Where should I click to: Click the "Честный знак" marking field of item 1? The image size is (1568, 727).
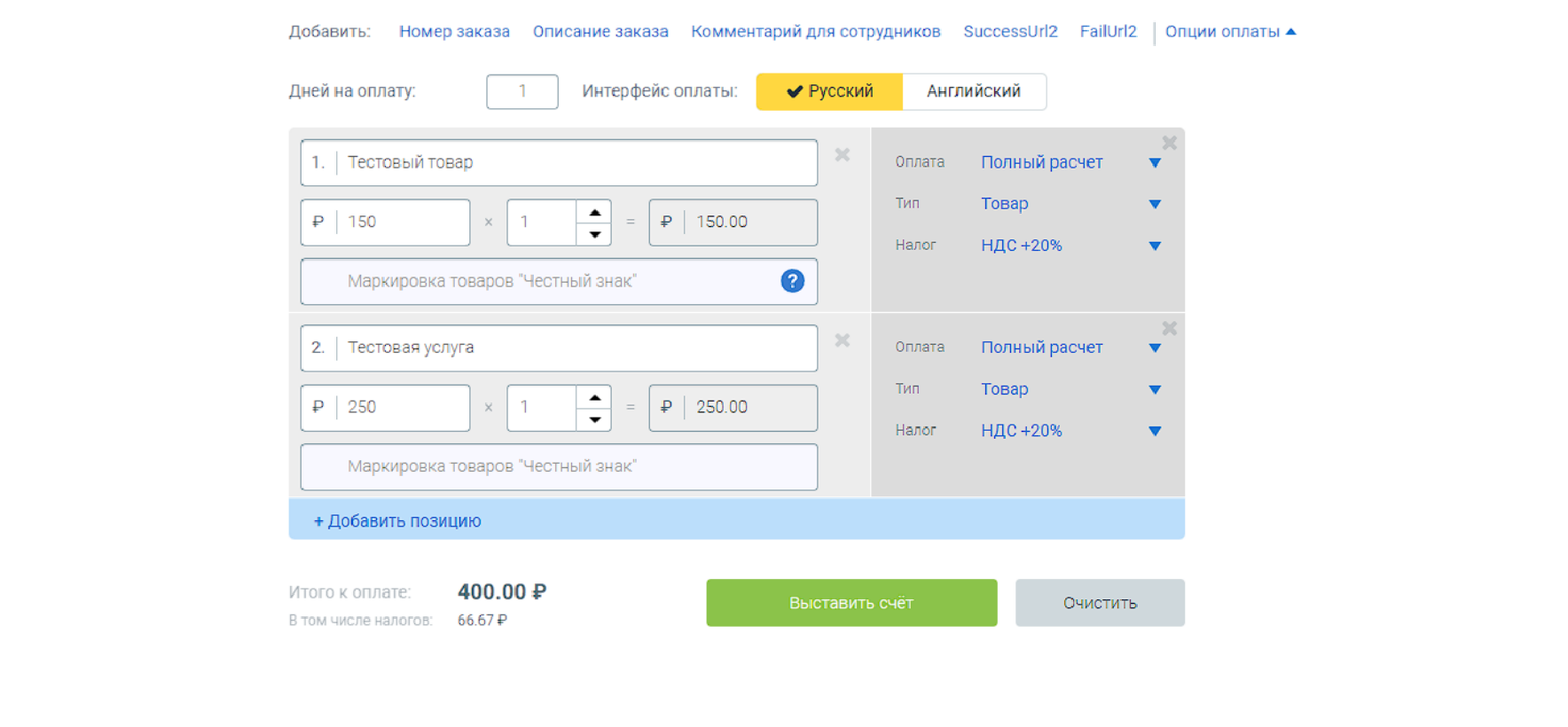(559, 281)
